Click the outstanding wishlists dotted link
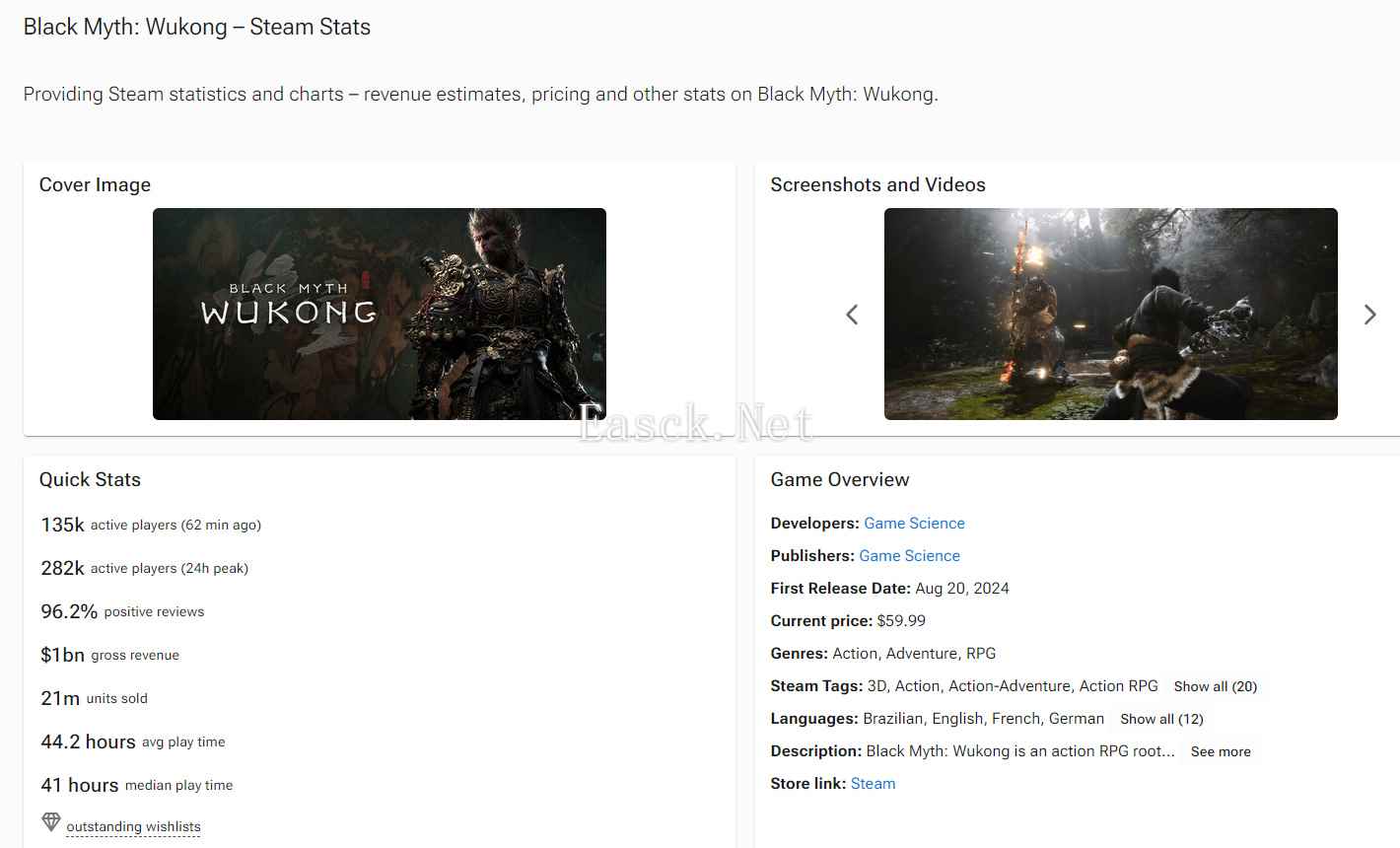The width and height of the screenshot is (1400, 848). click(x=133, y=826)
